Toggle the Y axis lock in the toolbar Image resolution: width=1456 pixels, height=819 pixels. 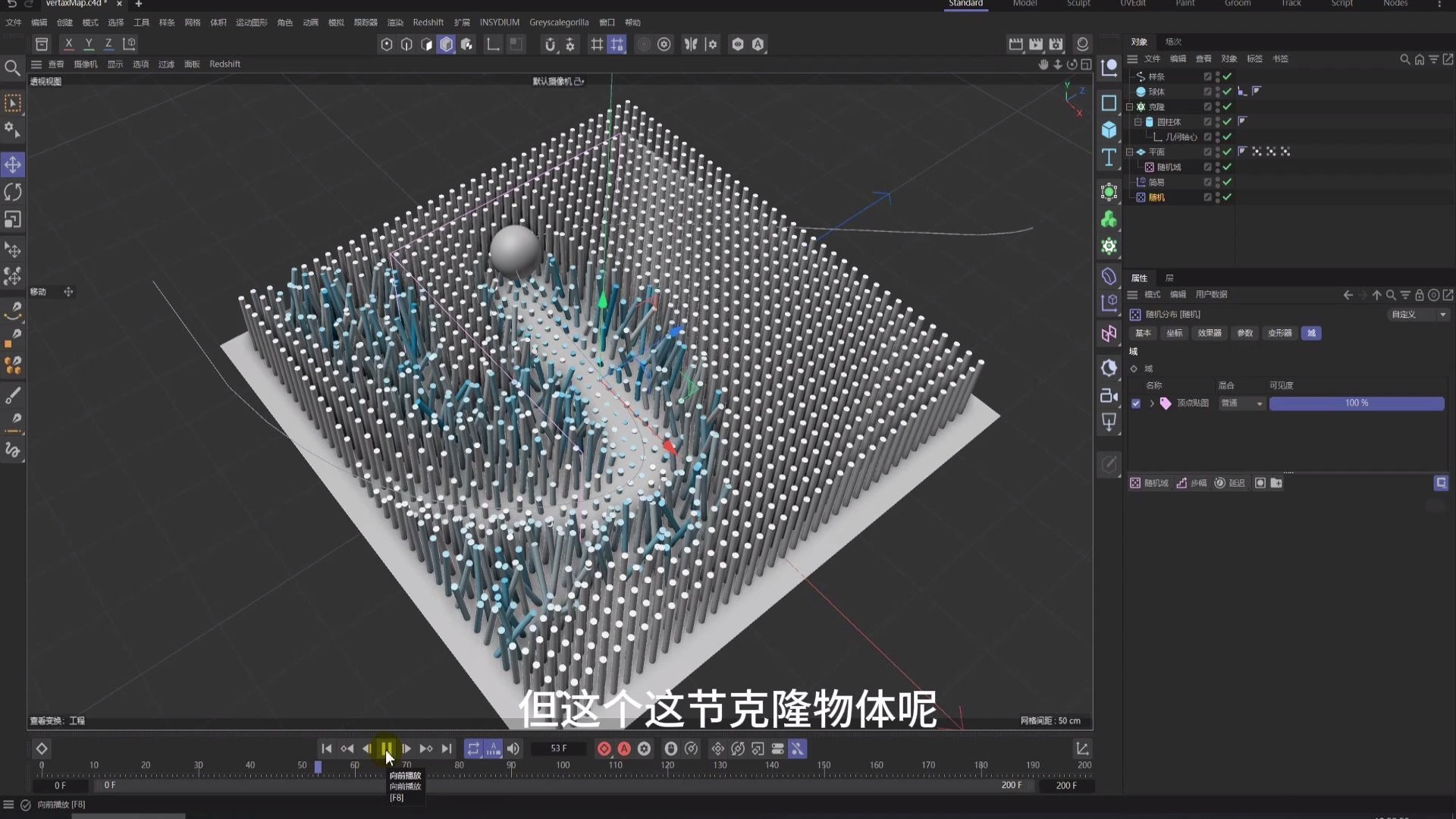(x=89, y=44)
